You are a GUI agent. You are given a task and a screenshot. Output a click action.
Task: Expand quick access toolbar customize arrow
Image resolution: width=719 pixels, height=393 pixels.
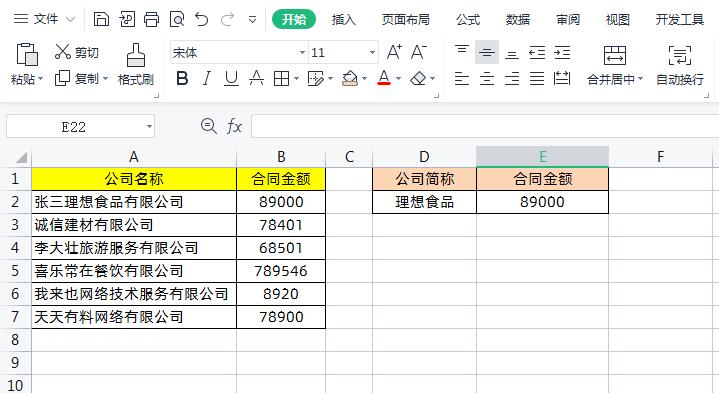pos(252,19)
